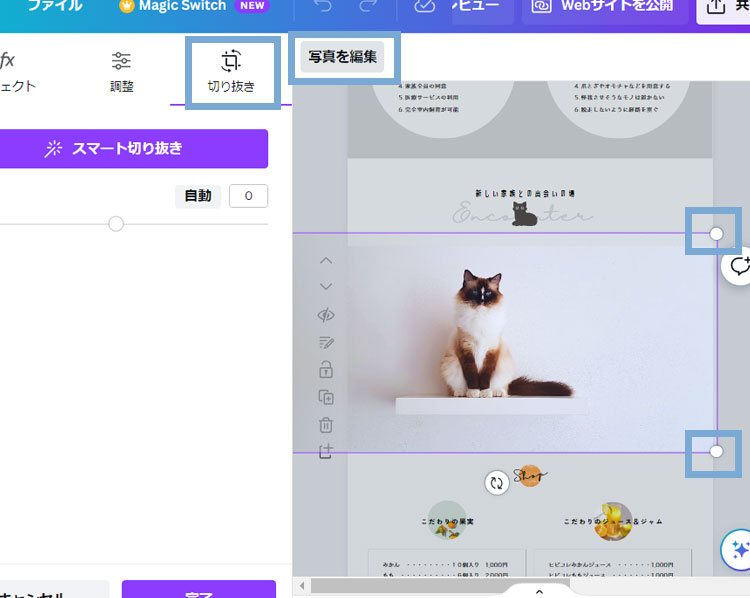Click the delete page trash icon
750x598 pixels.
click(326, 425)
